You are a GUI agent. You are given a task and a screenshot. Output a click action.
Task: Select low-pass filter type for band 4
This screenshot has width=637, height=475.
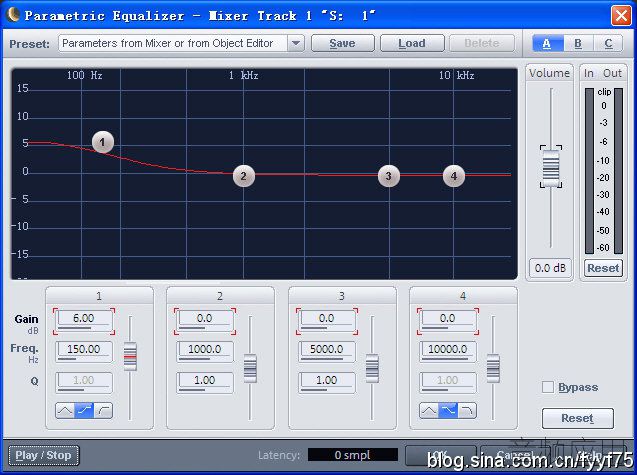(467, 411)
